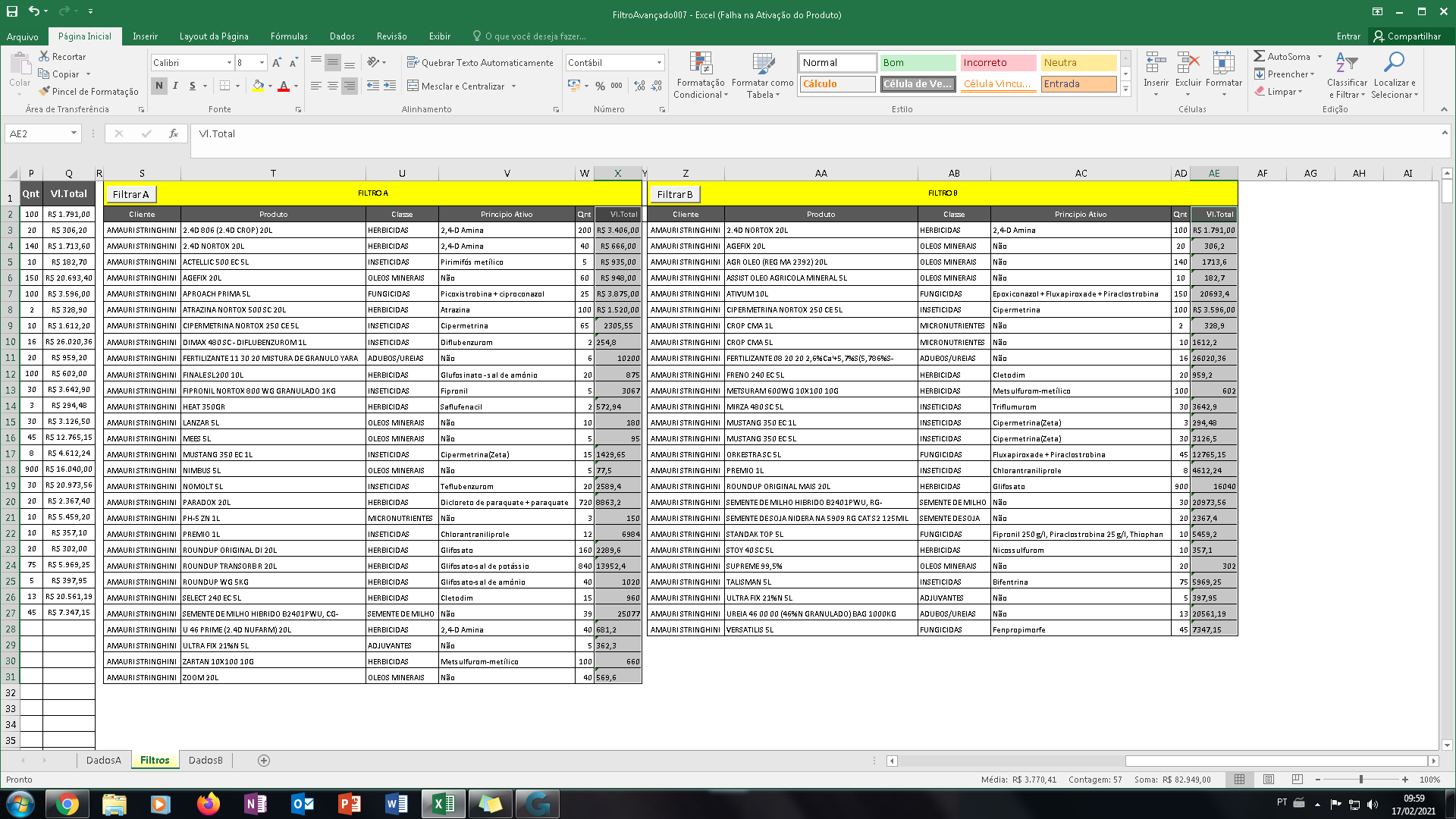Screen dimensions: 1456x819
Task: Open the font name dropdown (Calibri)
Action: 229,62
